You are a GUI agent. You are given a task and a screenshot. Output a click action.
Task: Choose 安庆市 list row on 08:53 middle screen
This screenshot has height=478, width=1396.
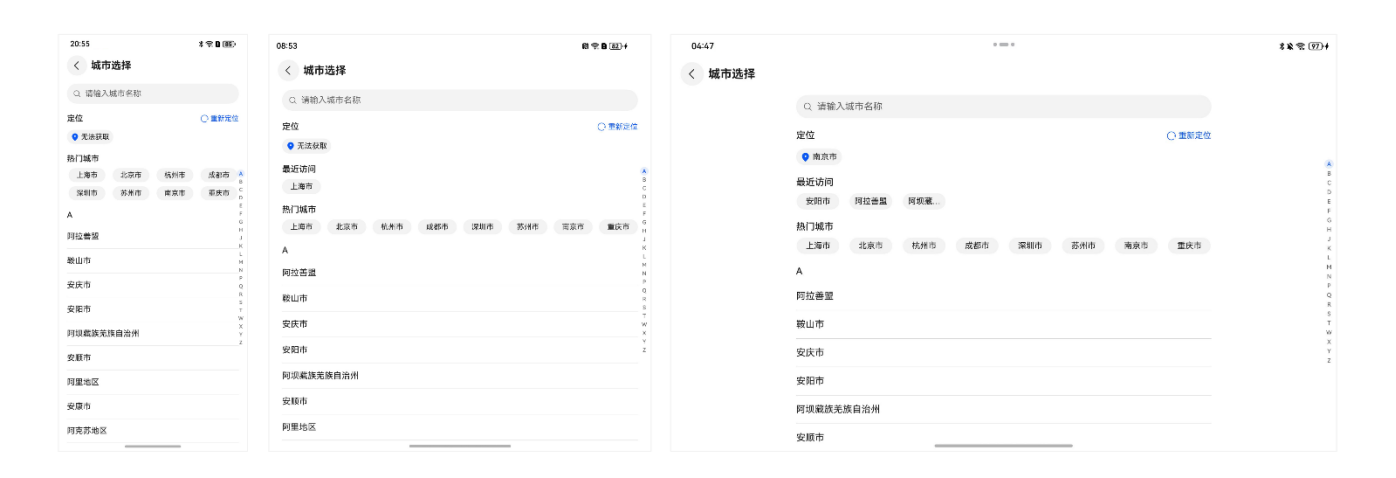(x=460, y=324)
